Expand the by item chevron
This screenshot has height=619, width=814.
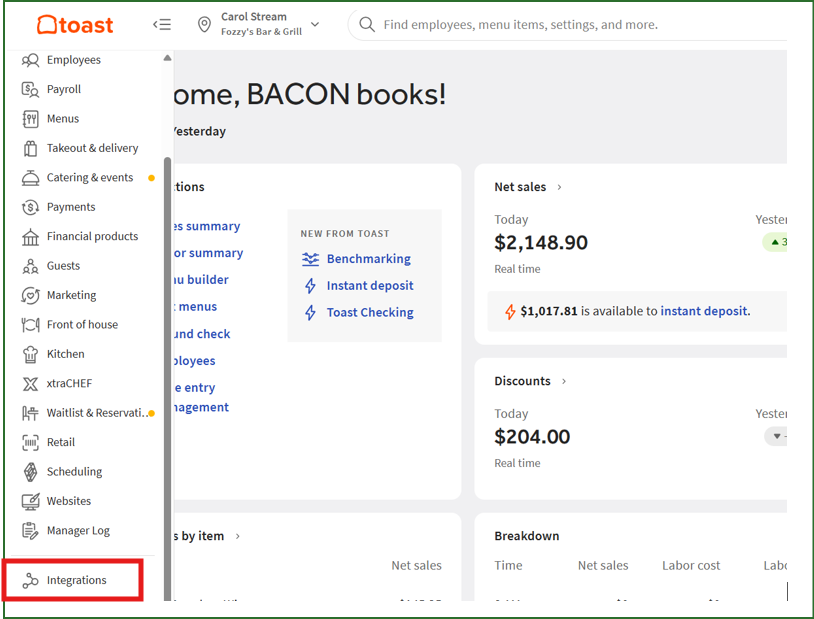(238, 536)
